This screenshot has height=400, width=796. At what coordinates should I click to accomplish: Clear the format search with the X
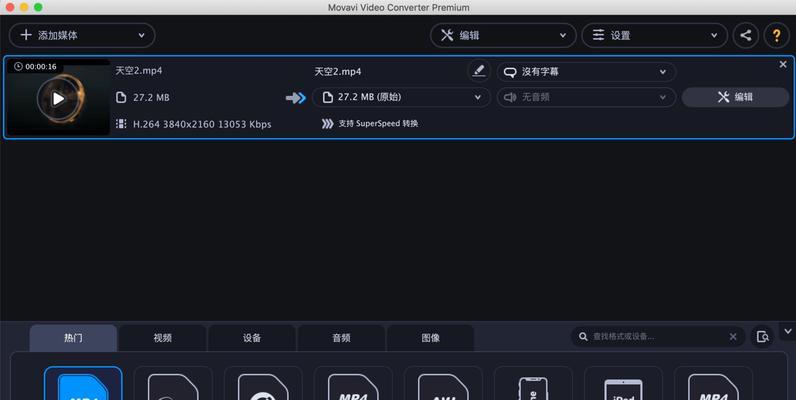(733, 337)
